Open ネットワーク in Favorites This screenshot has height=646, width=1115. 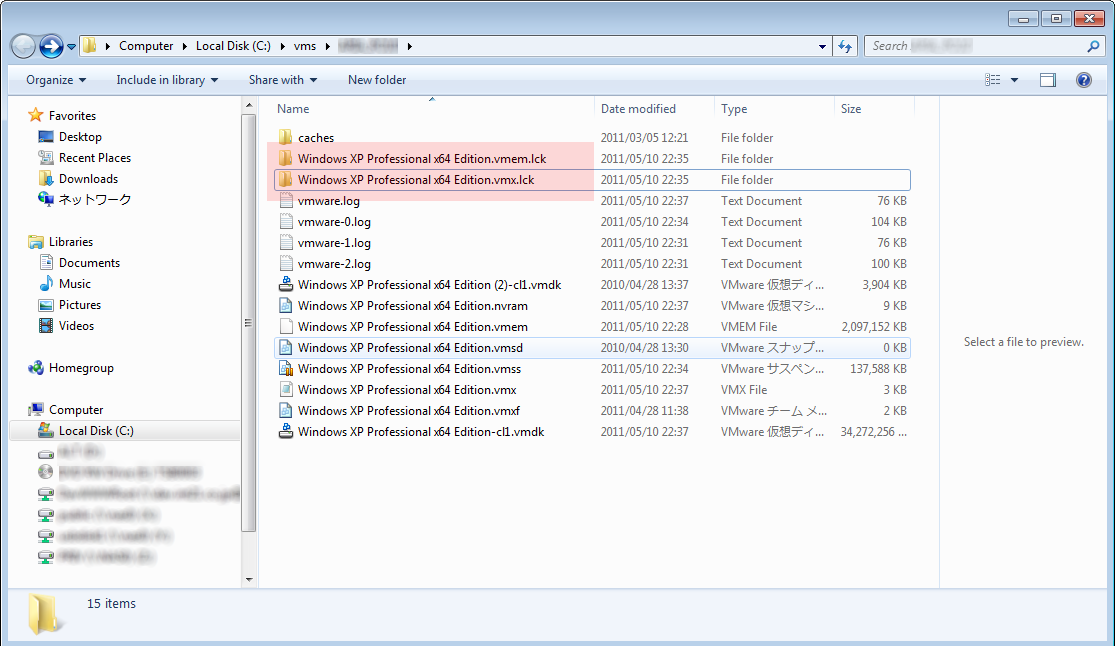pos(95,200)
